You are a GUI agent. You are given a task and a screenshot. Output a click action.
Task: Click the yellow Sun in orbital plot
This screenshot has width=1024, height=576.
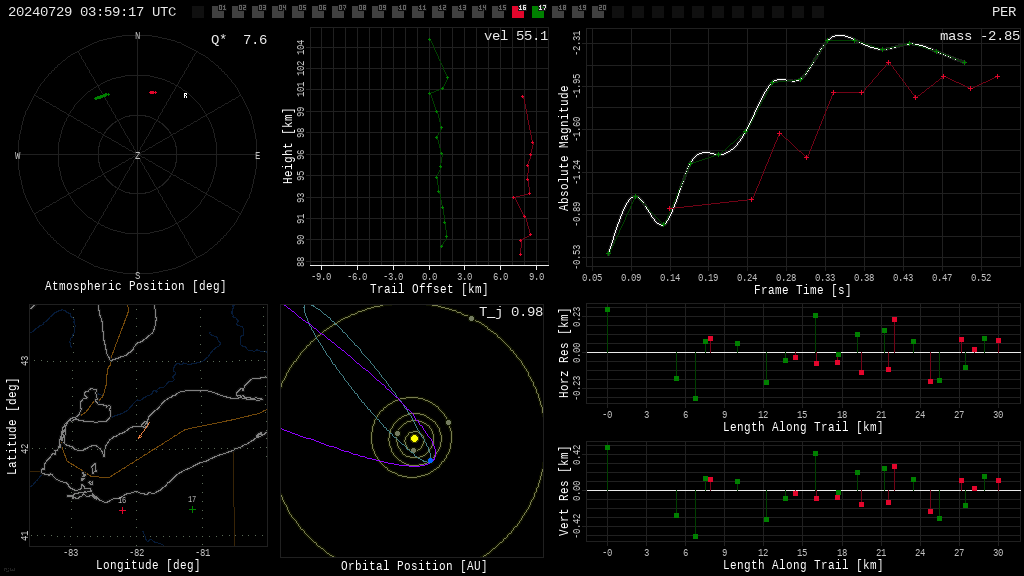(414, 438)
